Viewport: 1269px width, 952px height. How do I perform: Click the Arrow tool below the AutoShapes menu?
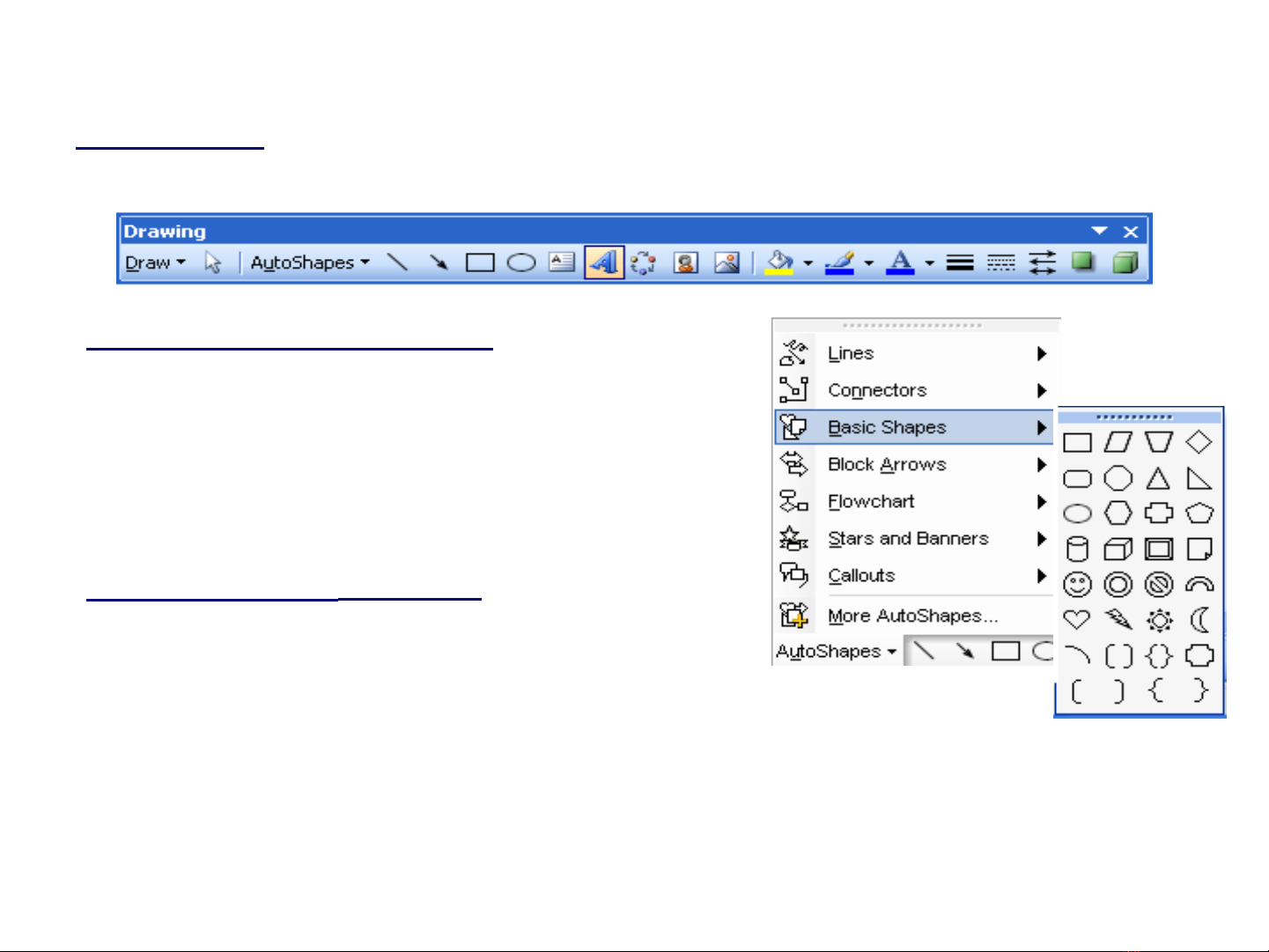pos(965,651)
